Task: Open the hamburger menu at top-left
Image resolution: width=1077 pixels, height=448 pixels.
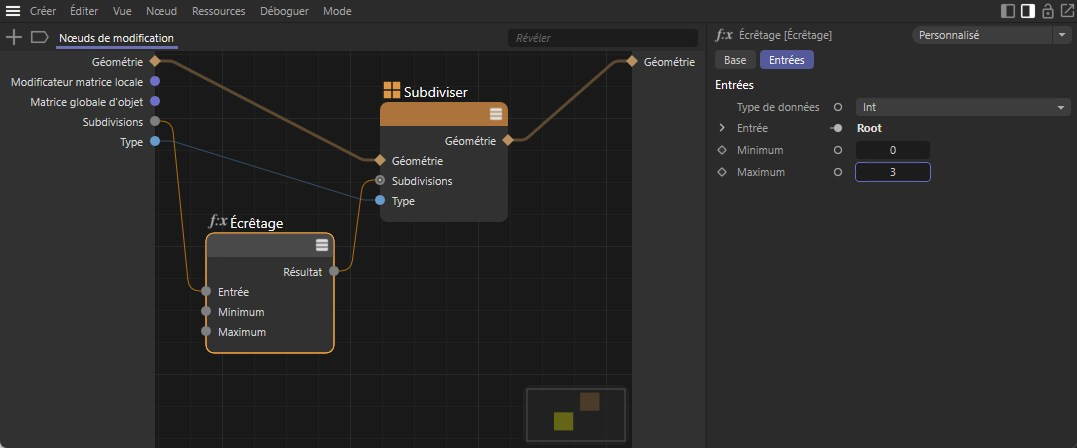Action: (13, 11)
